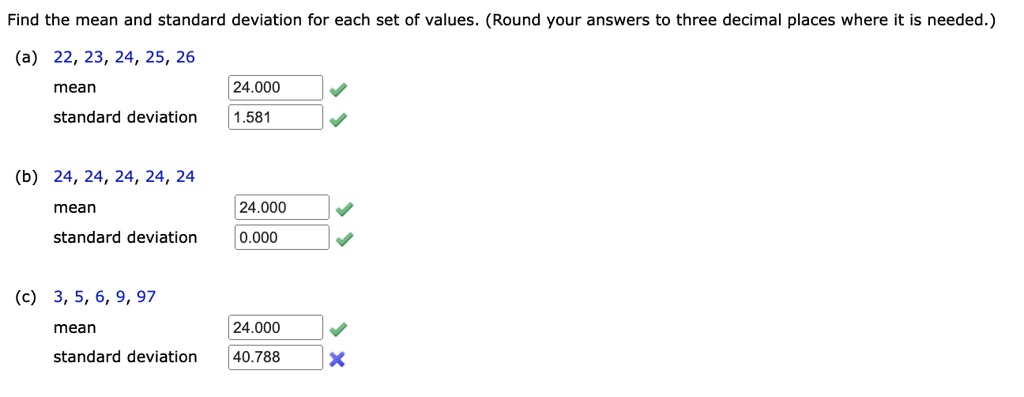The image size is (1024, 397).
Task: Focus the part (c) mean input box
Action: [x=276, y=327]
